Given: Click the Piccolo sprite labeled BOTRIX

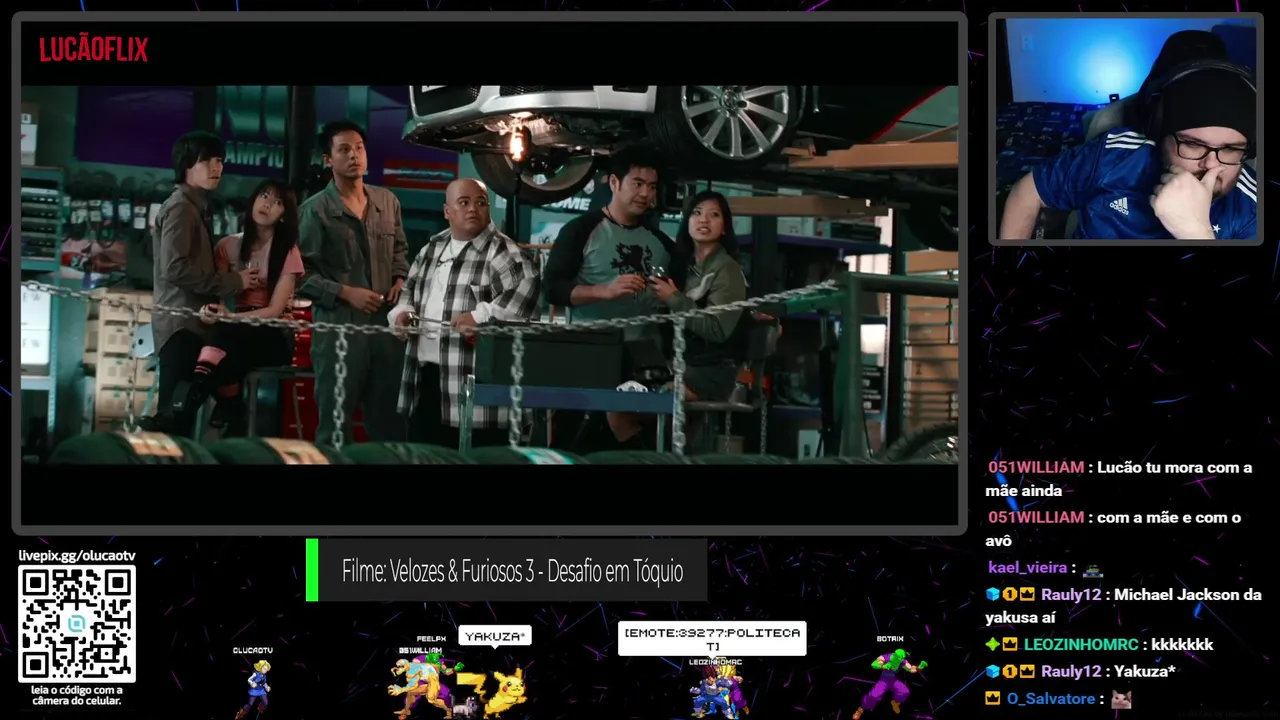Looking at the screenshot, I should coord(890,682).
